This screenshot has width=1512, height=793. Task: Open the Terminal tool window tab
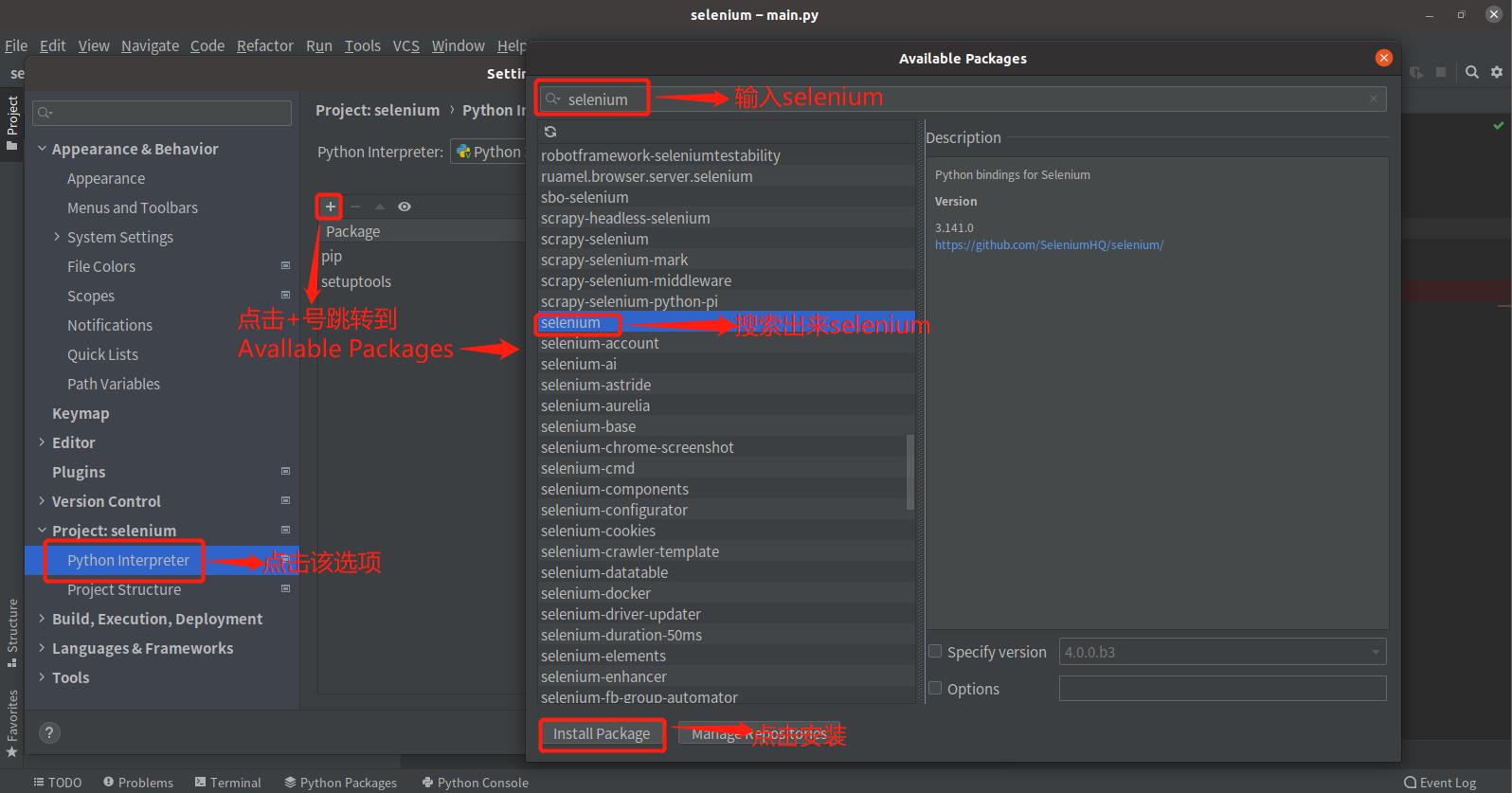(227, 783)
